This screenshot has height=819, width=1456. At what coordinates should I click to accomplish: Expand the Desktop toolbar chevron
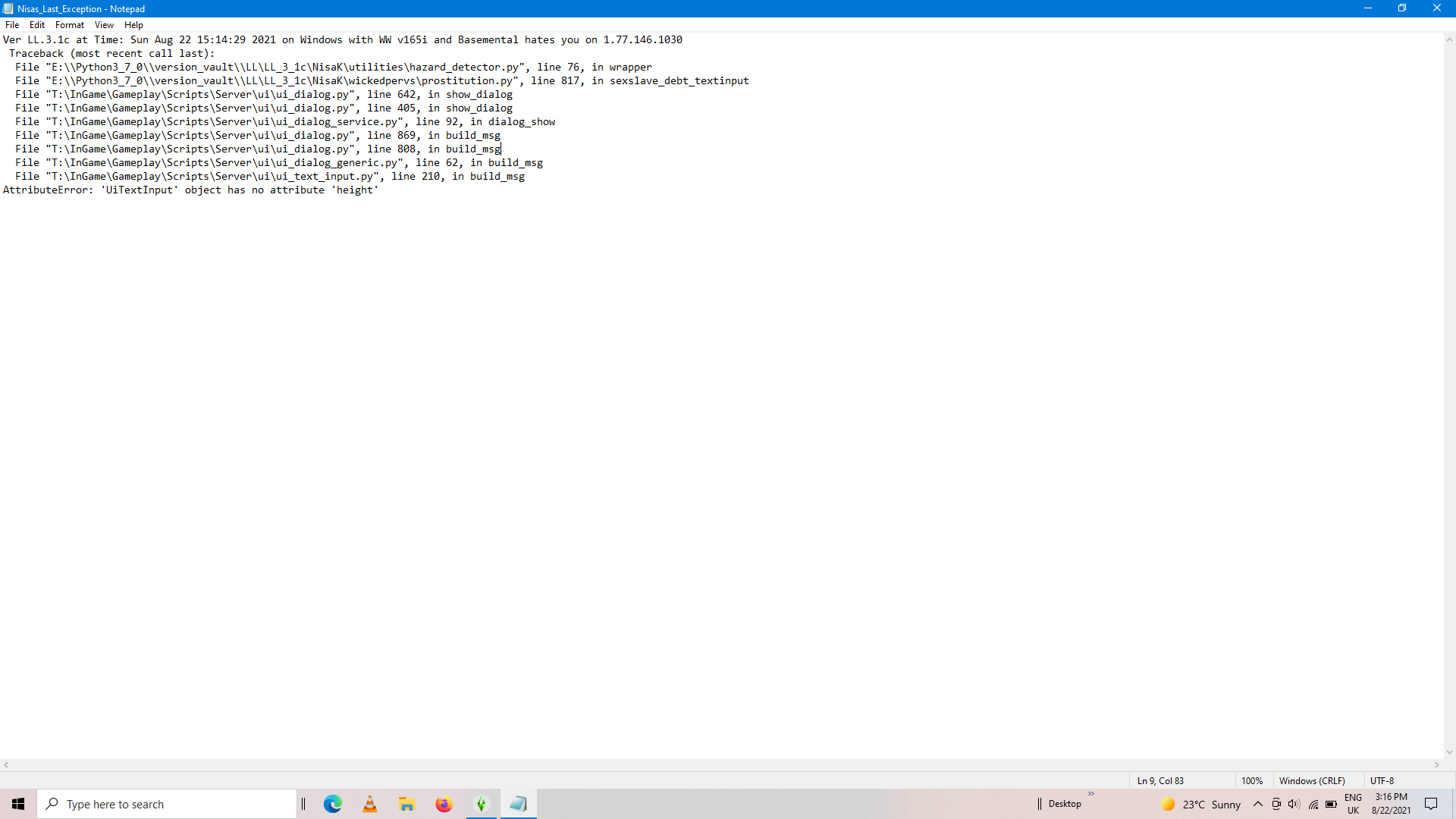click(x=1091, y=794)
